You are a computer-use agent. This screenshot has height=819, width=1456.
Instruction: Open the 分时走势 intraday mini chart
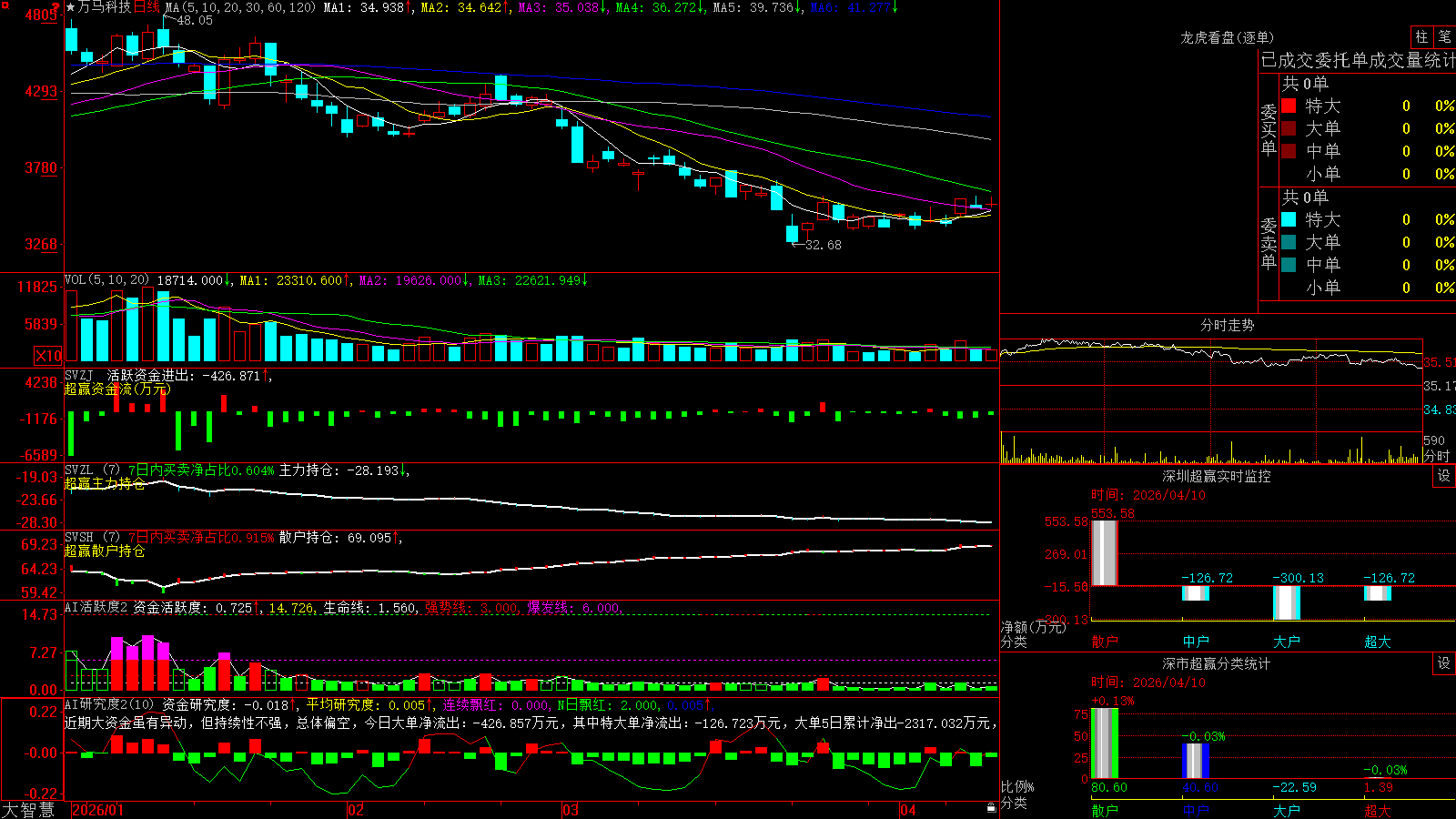coord(1211,400)
